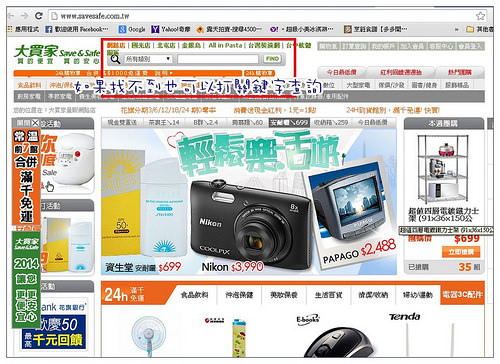Open the Facebook bookmark
Image resolution: width=500 pixels, height=364 pixels.
pyautogui.click(x=77, y=29)
